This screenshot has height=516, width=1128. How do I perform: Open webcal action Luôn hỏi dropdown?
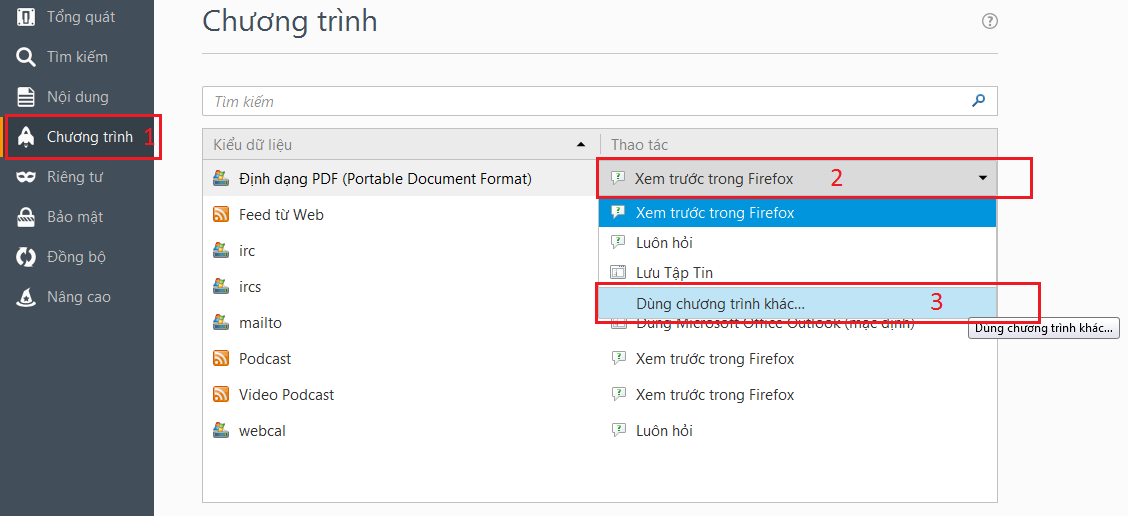tap(664, 430)
